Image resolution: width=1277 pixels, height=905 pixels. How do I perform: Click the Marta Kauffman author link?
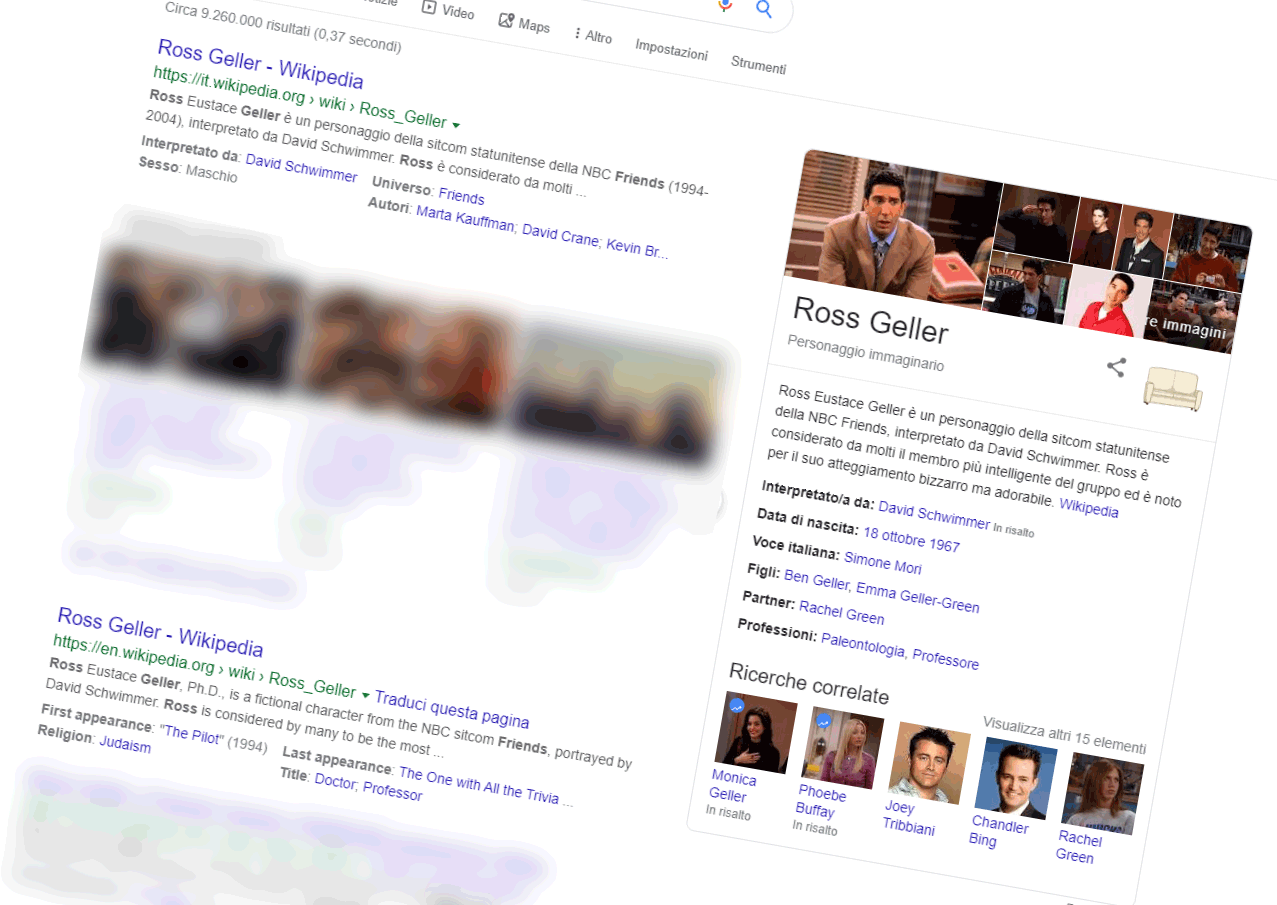coord(465,220)
